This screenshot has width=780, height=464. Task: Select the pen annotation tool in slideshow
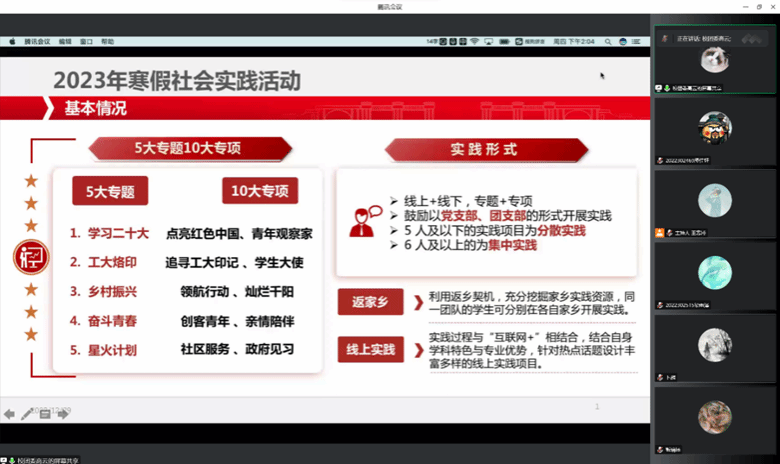click(x=27, y=414)
